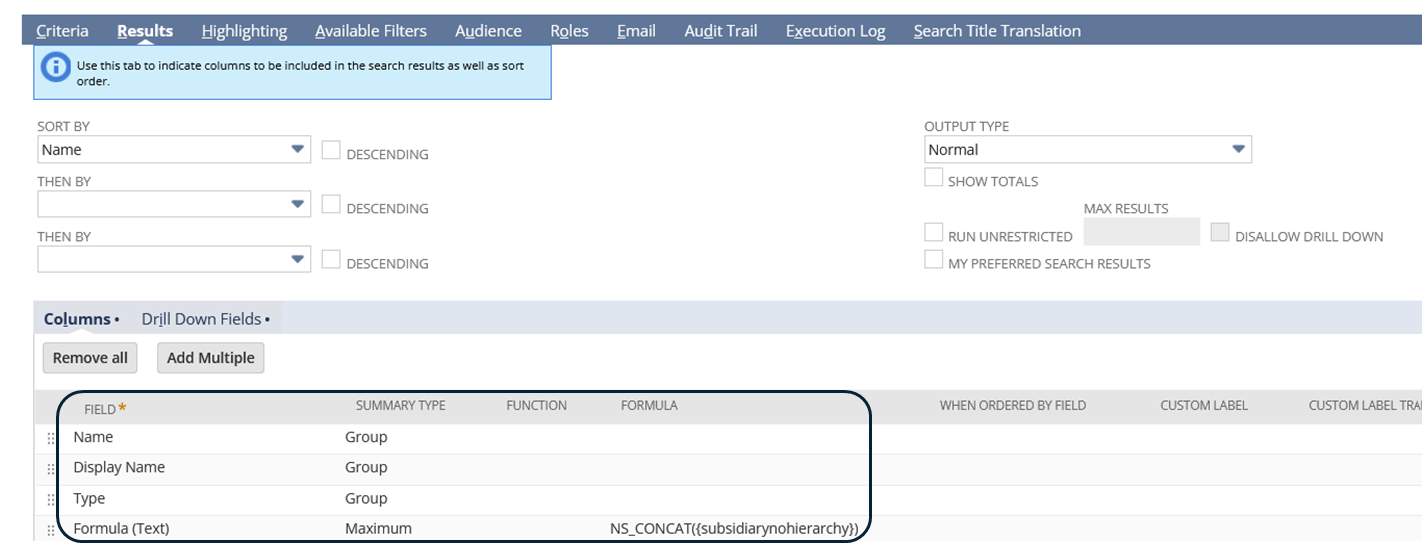This screenshot has height=543, width=1422.
Task: Click drag handle icon beside Name row
Action: [51, 438]
